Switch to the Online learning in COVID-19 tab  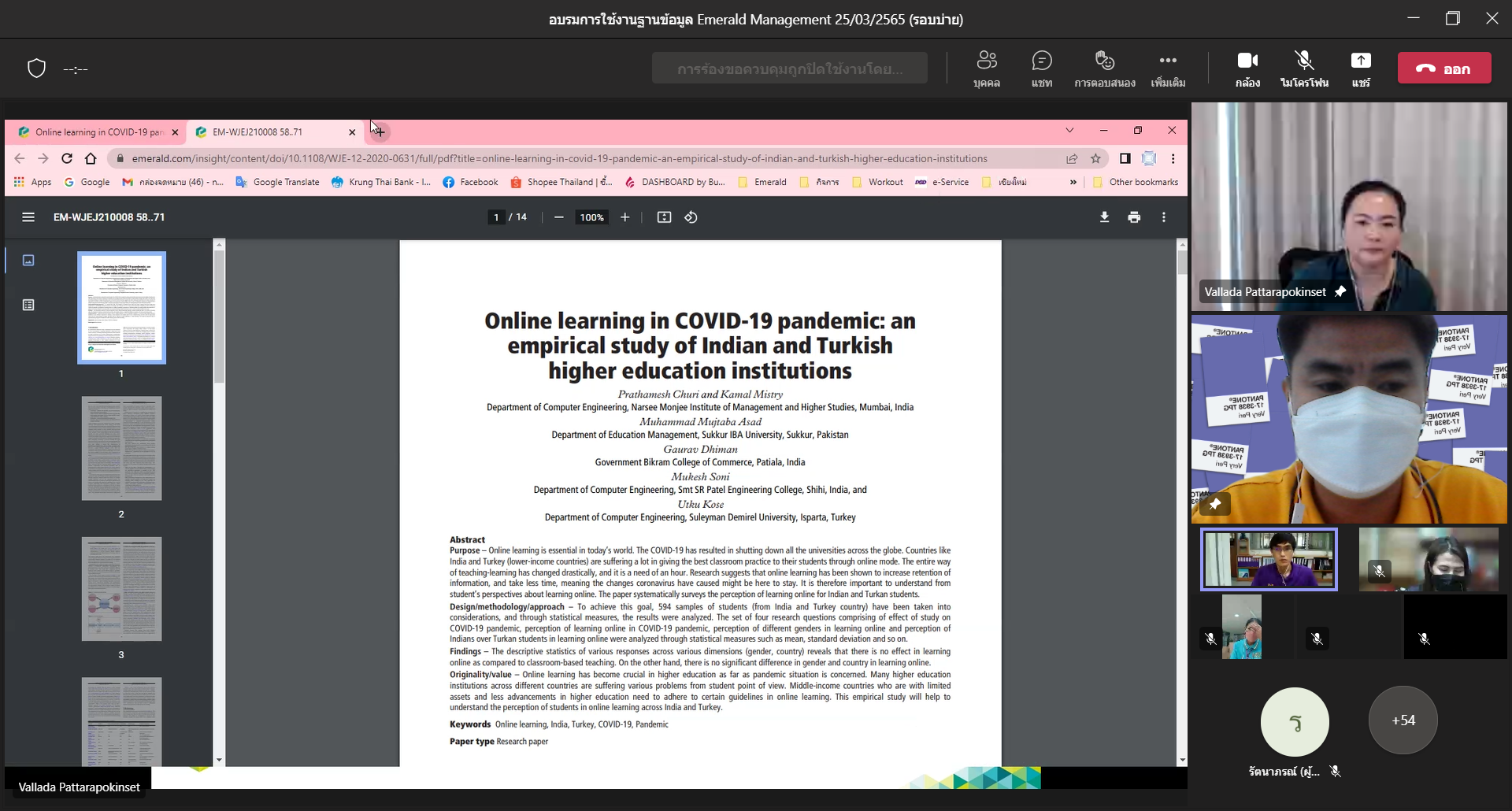click(x=94, y=132)
